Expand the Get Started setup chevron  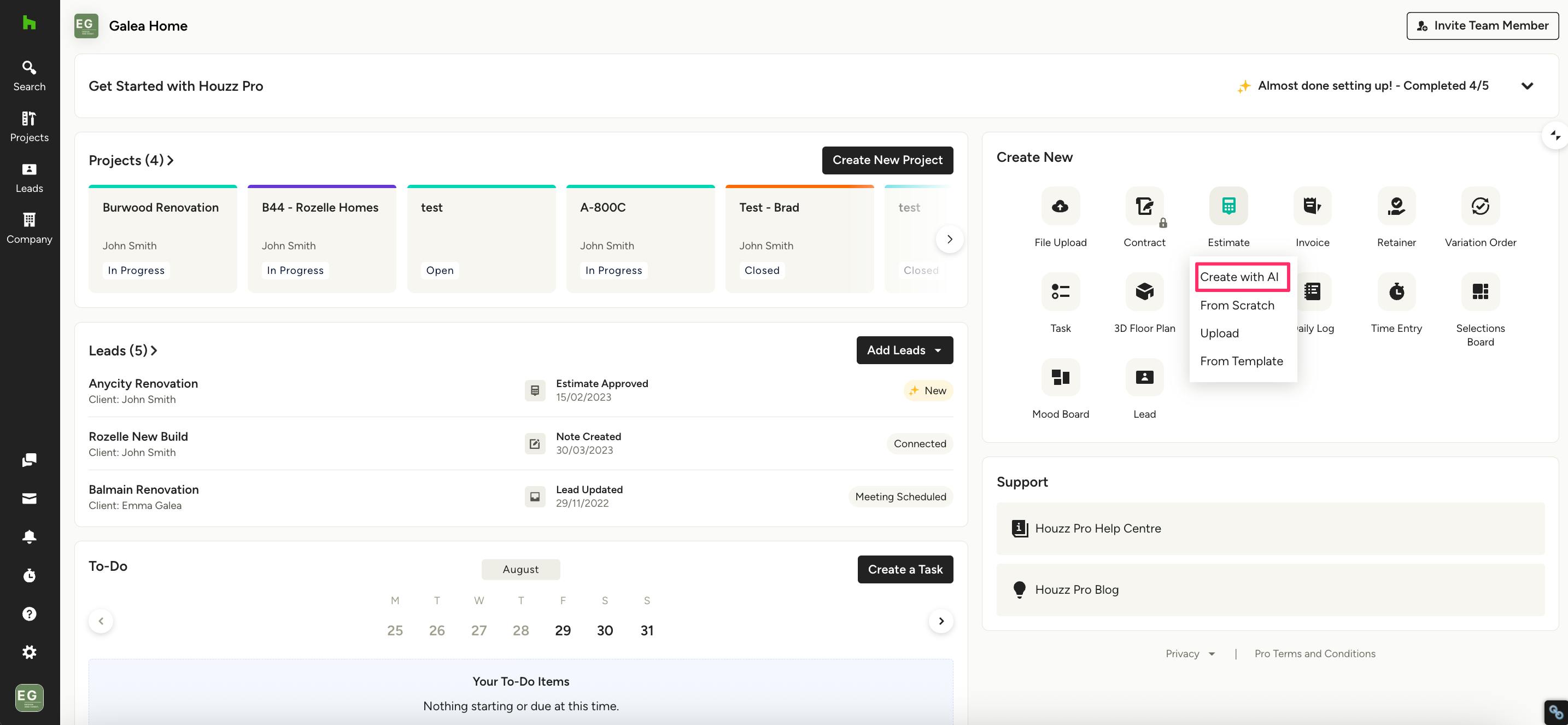[1526, 86]
